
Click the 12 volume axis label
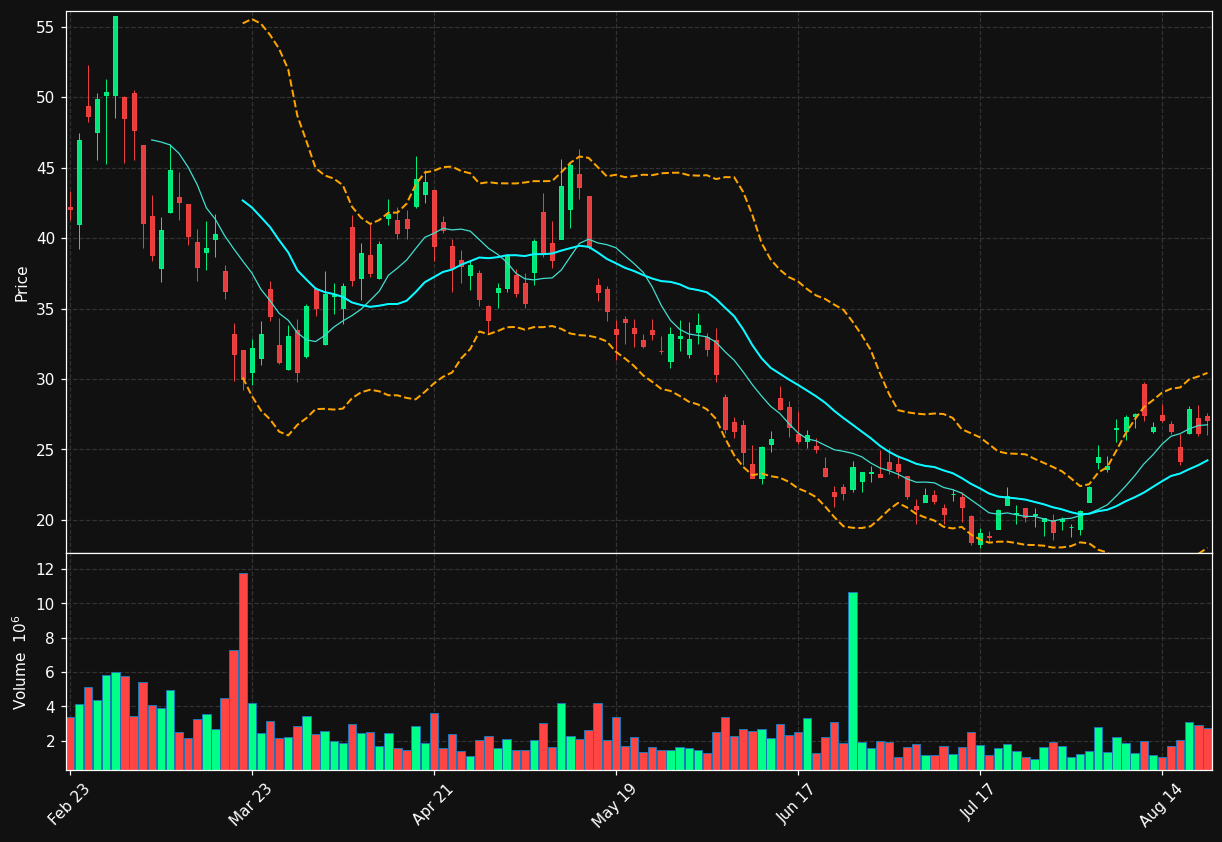coord(46,570)
